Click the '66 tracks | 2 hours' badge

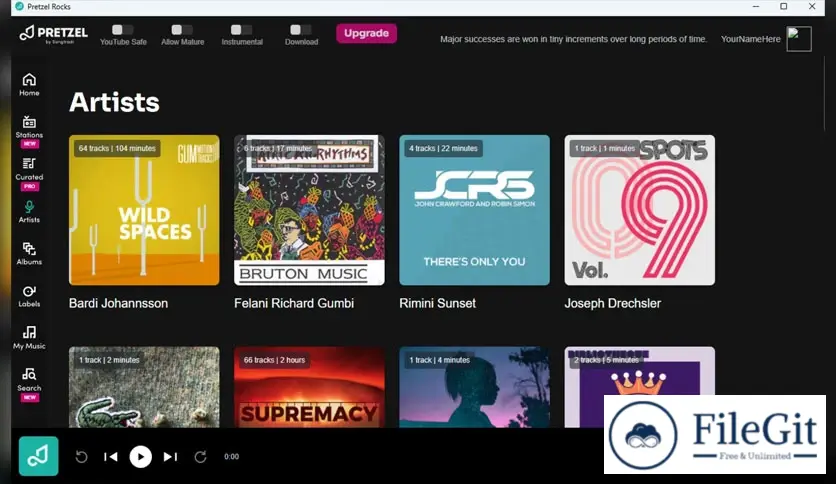275,360
